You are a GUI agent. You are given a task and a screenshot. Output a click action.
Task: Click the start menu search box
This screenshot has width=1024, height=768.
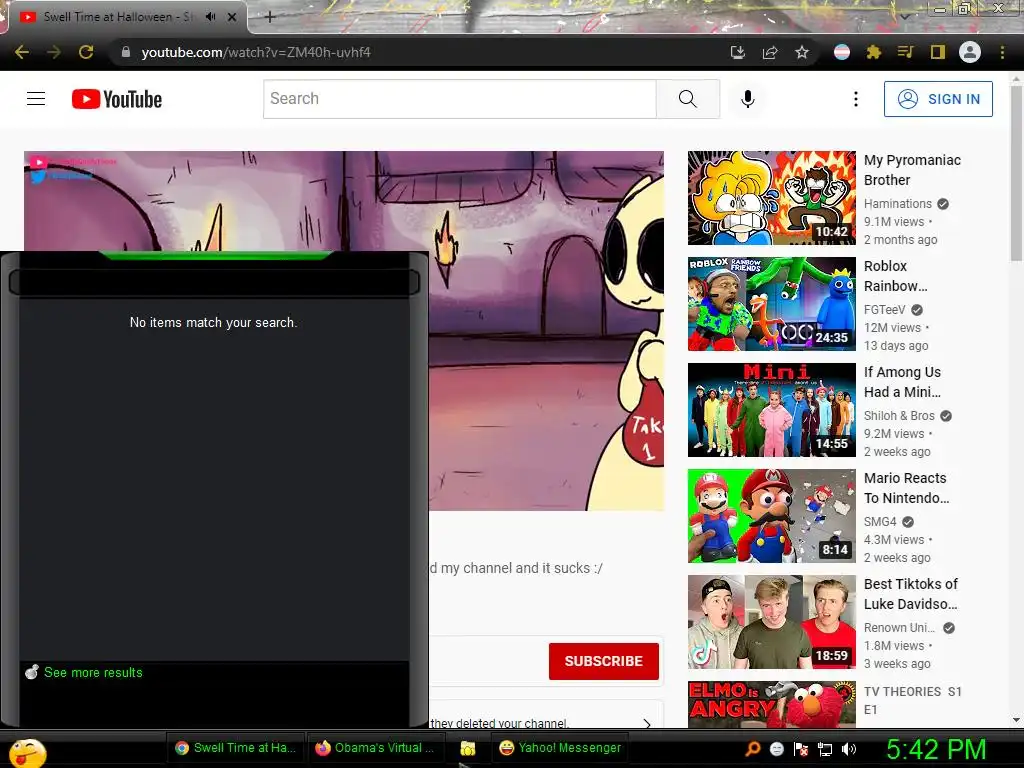coord(214,282)
